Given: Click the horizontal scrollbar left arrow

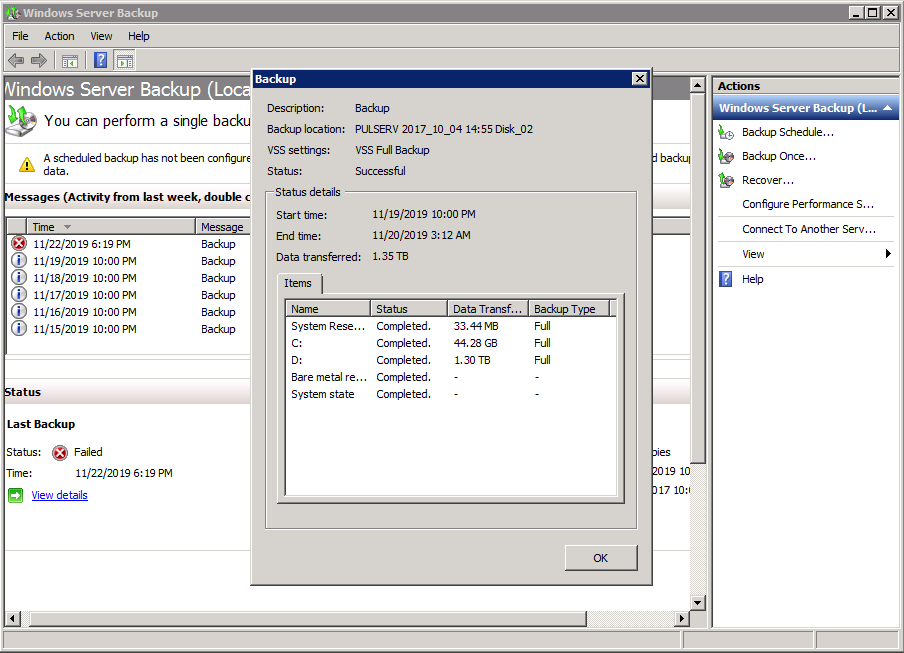Looking at the screenshot, I should click(12, 619).
